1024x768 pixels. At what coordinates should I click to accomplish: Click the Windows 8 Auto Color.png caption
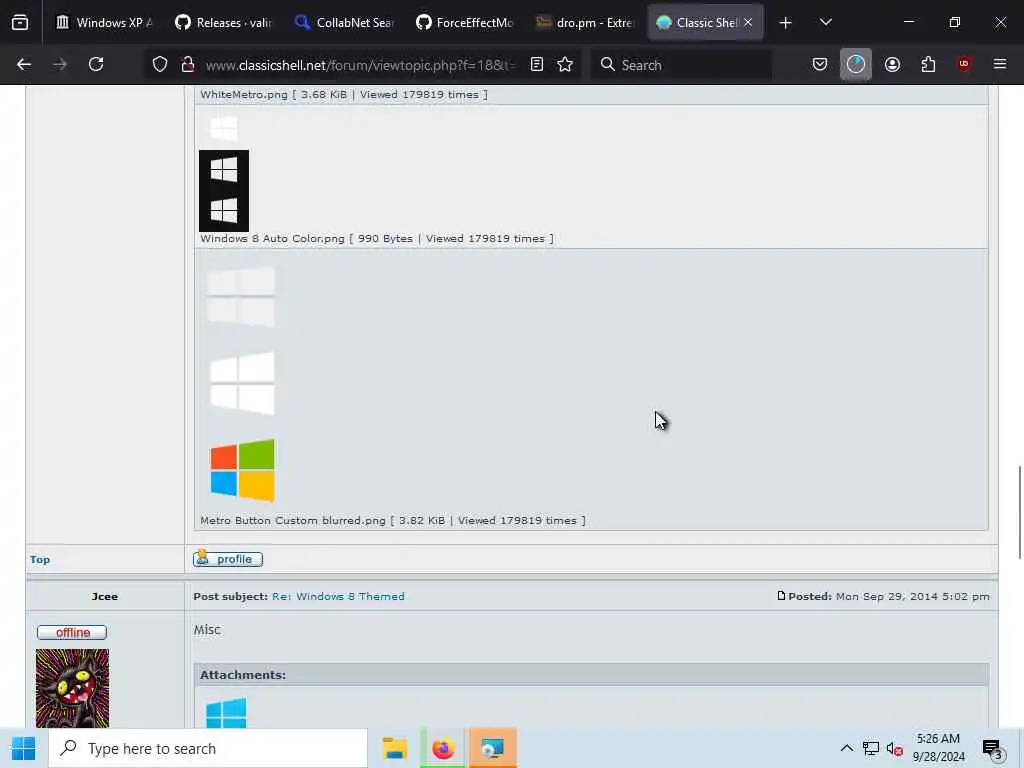pyautogui.click(x=376, y=238)
